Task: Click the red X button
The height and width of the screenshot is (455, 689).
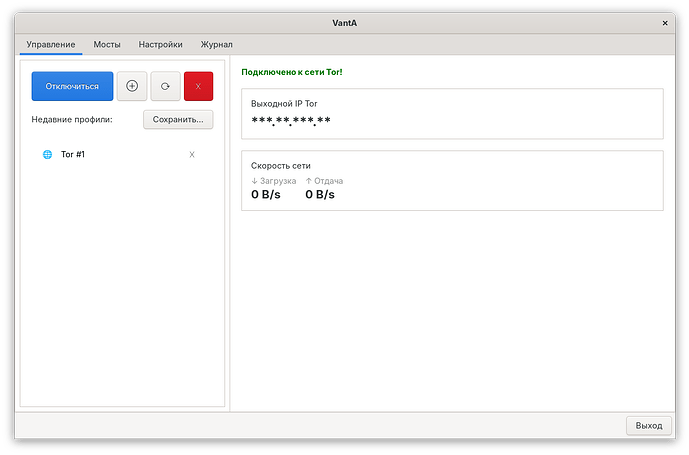Action: (198, 86)
